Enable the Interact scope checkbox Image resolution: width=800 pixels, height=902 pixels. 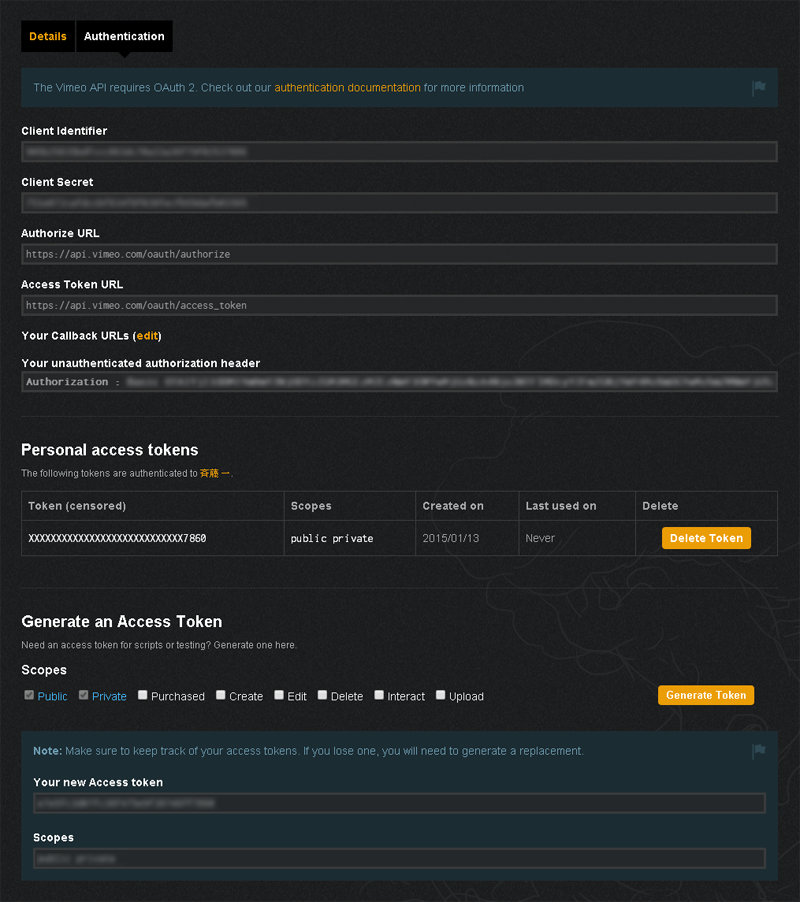tap(379, 695)
